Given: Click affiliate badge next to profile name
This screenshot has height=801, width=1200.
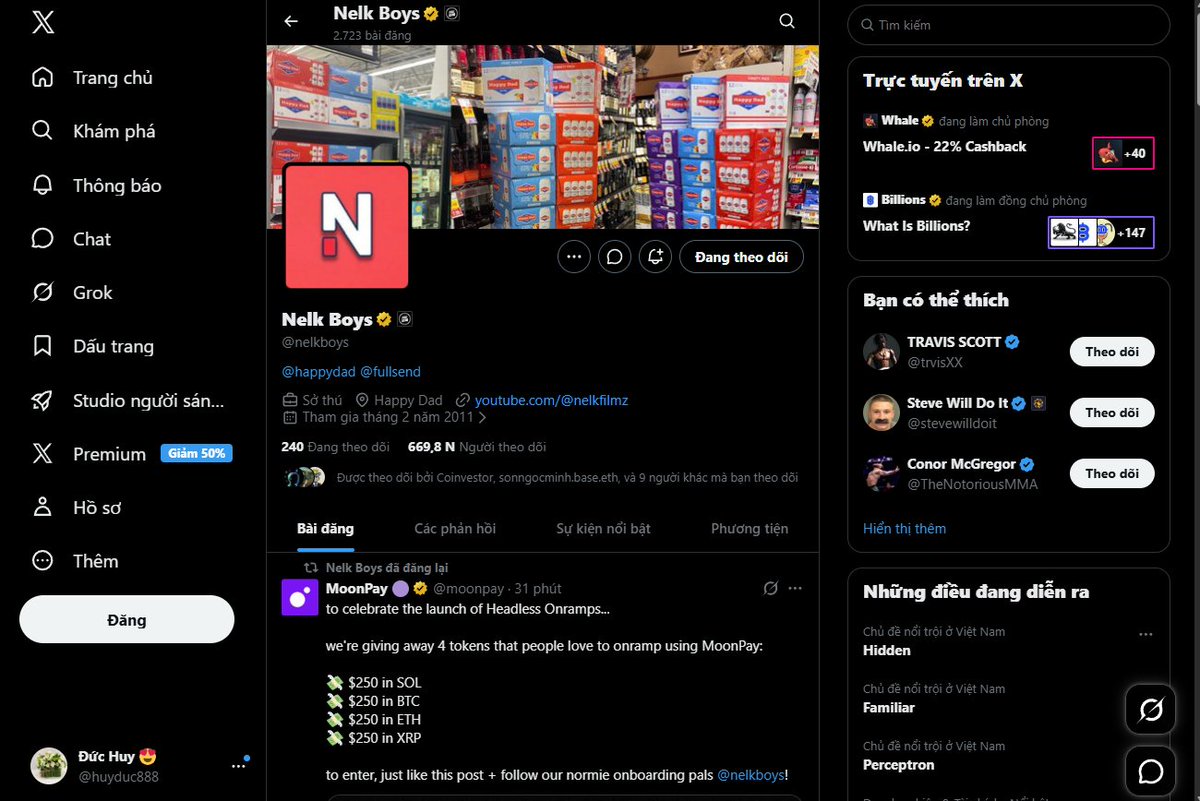Looking at the screenshot, I should (405, 319).
